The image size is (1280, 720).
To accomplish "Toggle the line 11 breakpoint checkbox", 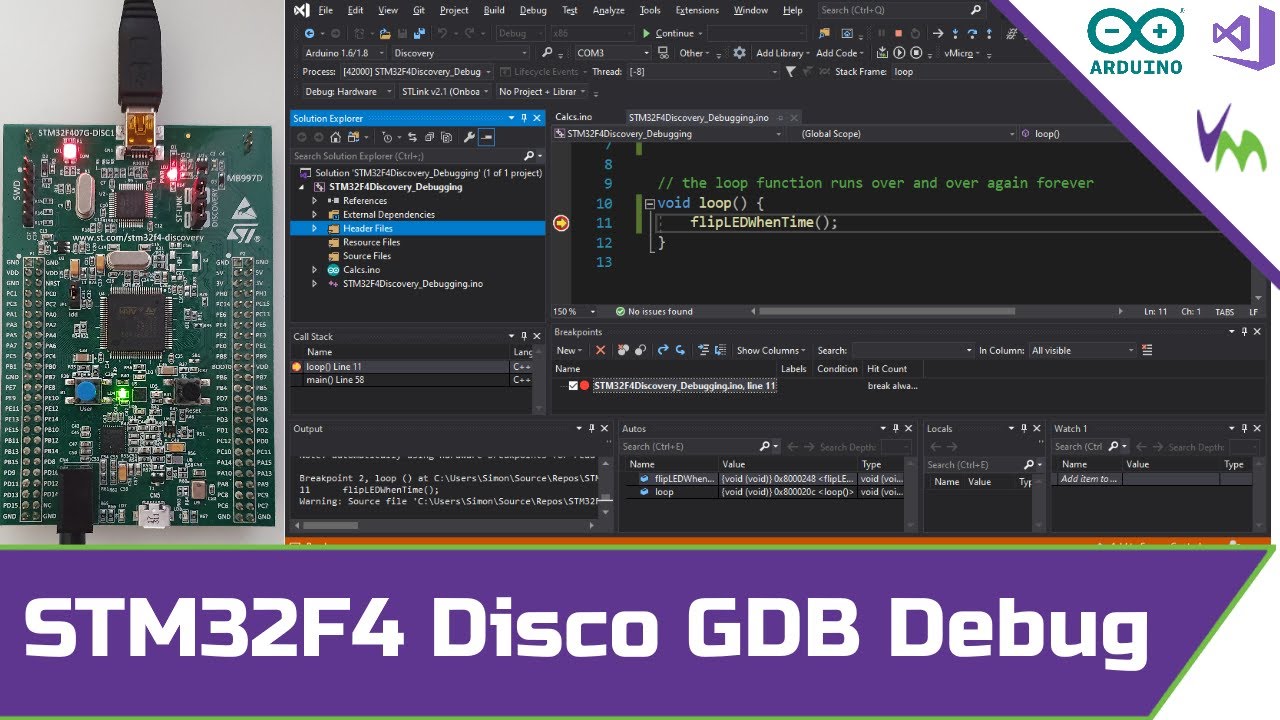I will tap(573, 385).
